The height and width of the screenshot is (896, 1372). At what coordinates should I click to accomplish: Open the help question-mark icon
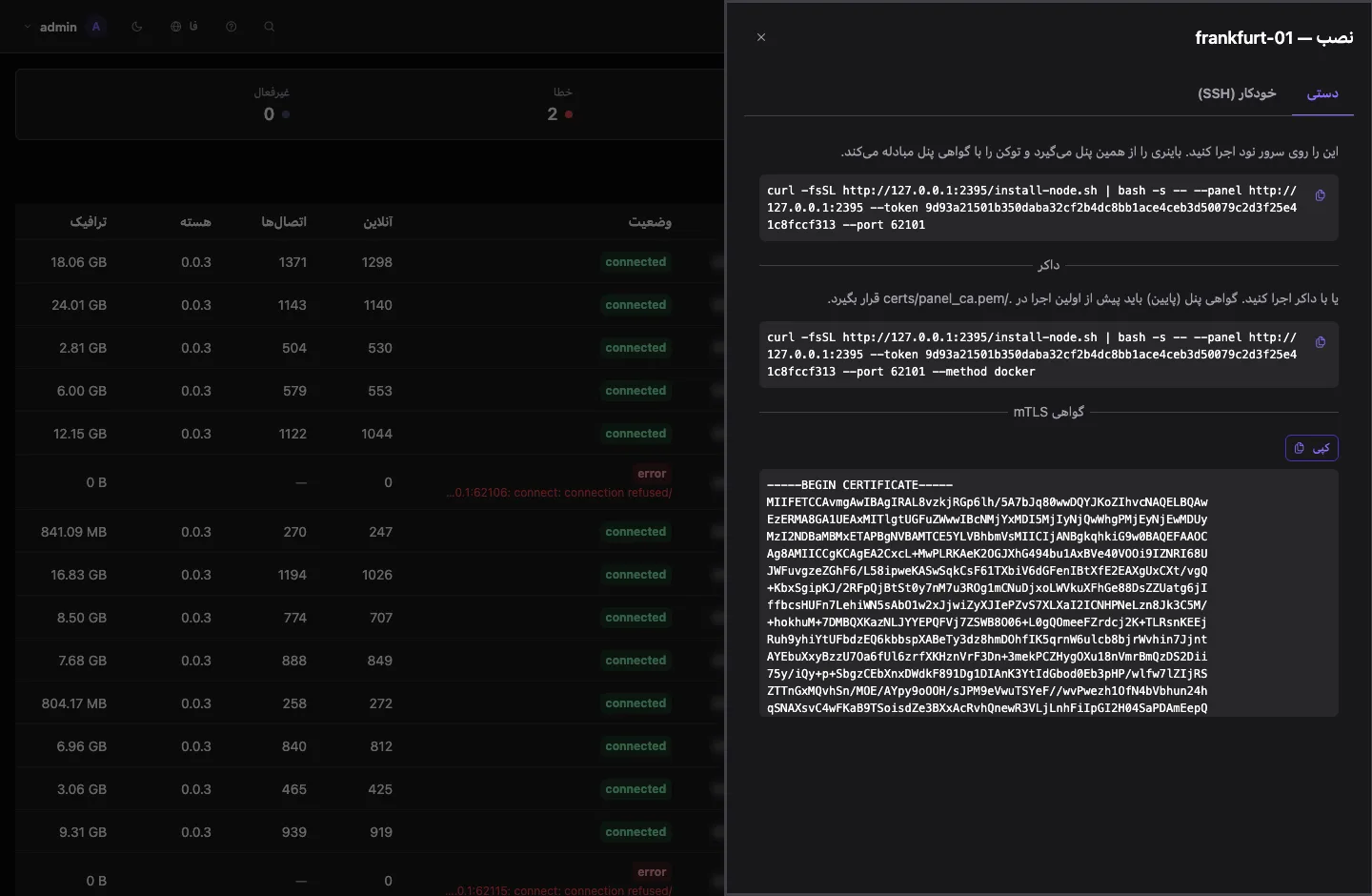(x=232, y=27)
